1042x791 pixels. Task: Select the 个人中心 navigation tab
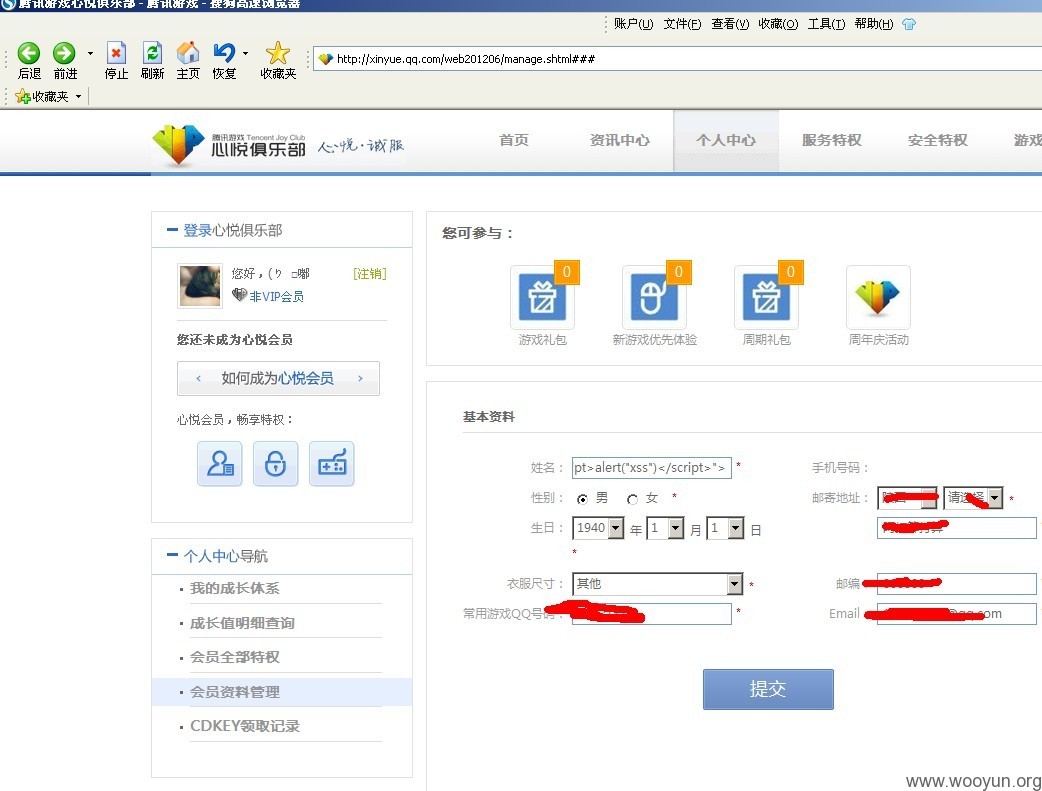(x=726, y=140)
